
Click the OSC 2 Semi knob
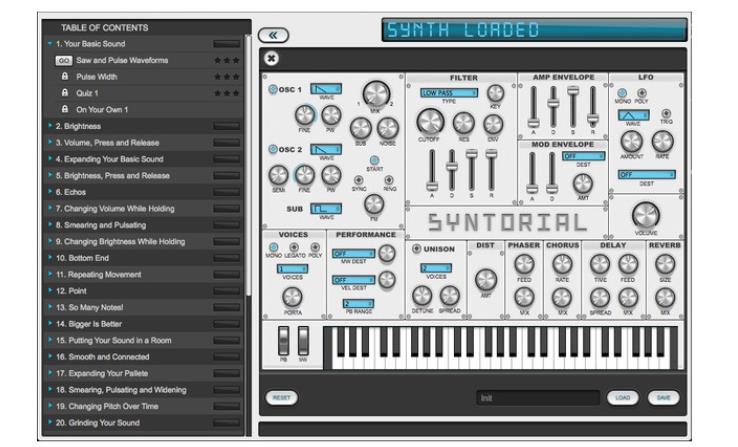tap(278, 175)
